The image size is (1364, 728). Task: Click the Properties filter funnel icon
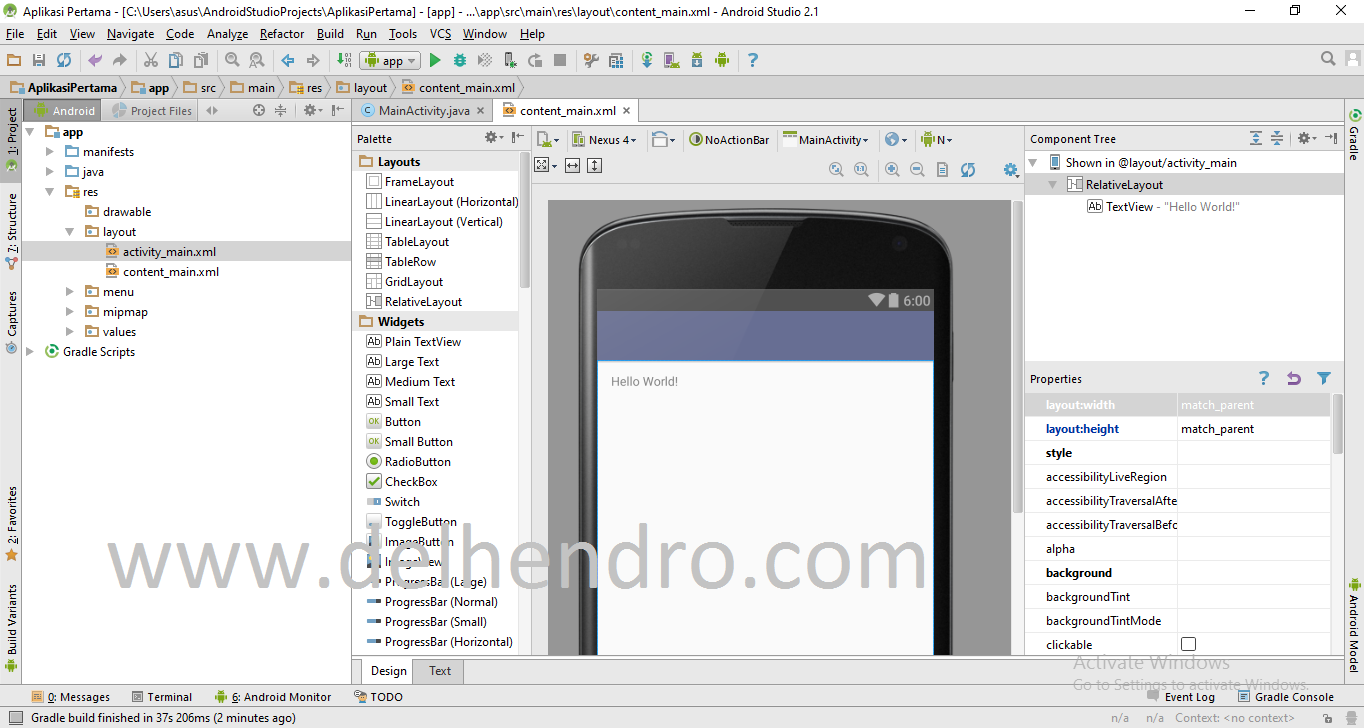[1324, 378]
